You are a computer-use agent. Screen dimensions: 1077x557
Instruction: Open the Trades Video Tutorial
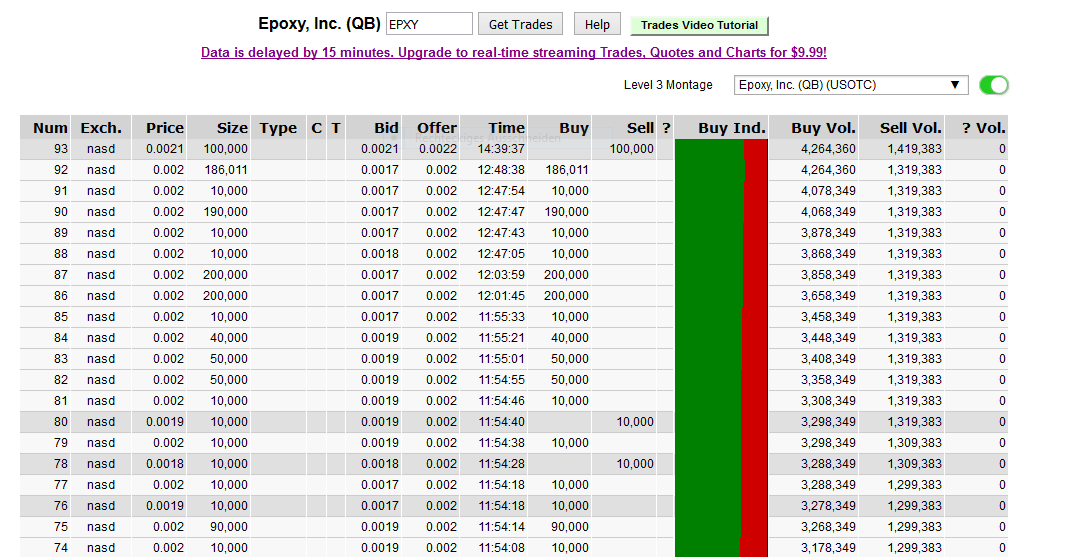pos(699,25)
